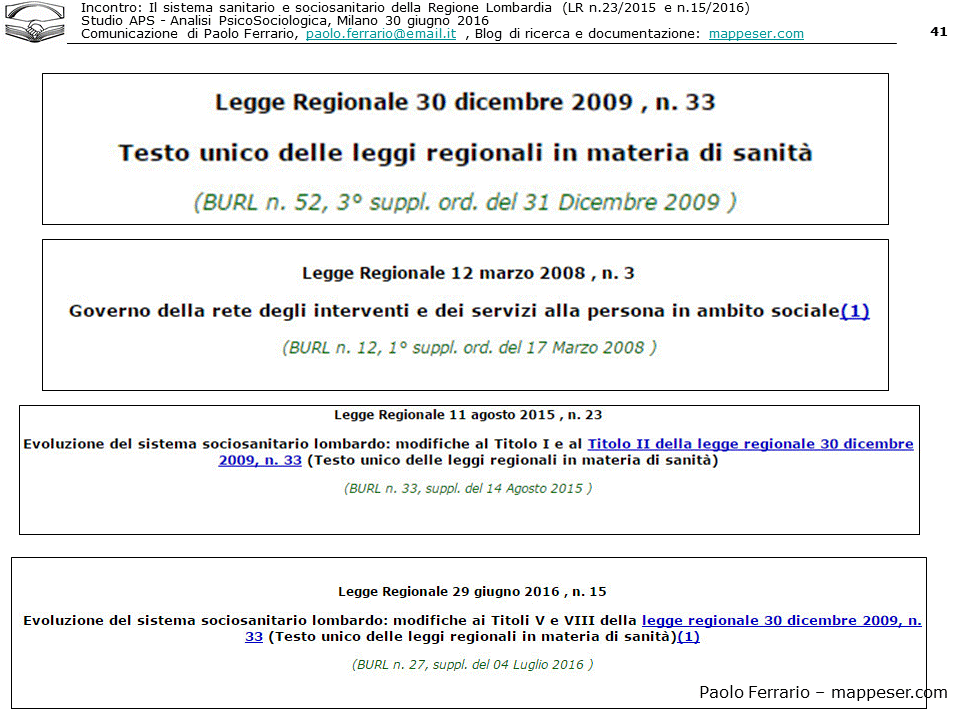Open footnote (1) after "materia di sanità)"
Viewport: 960px width, 720px height.
[x=689, y=636]
